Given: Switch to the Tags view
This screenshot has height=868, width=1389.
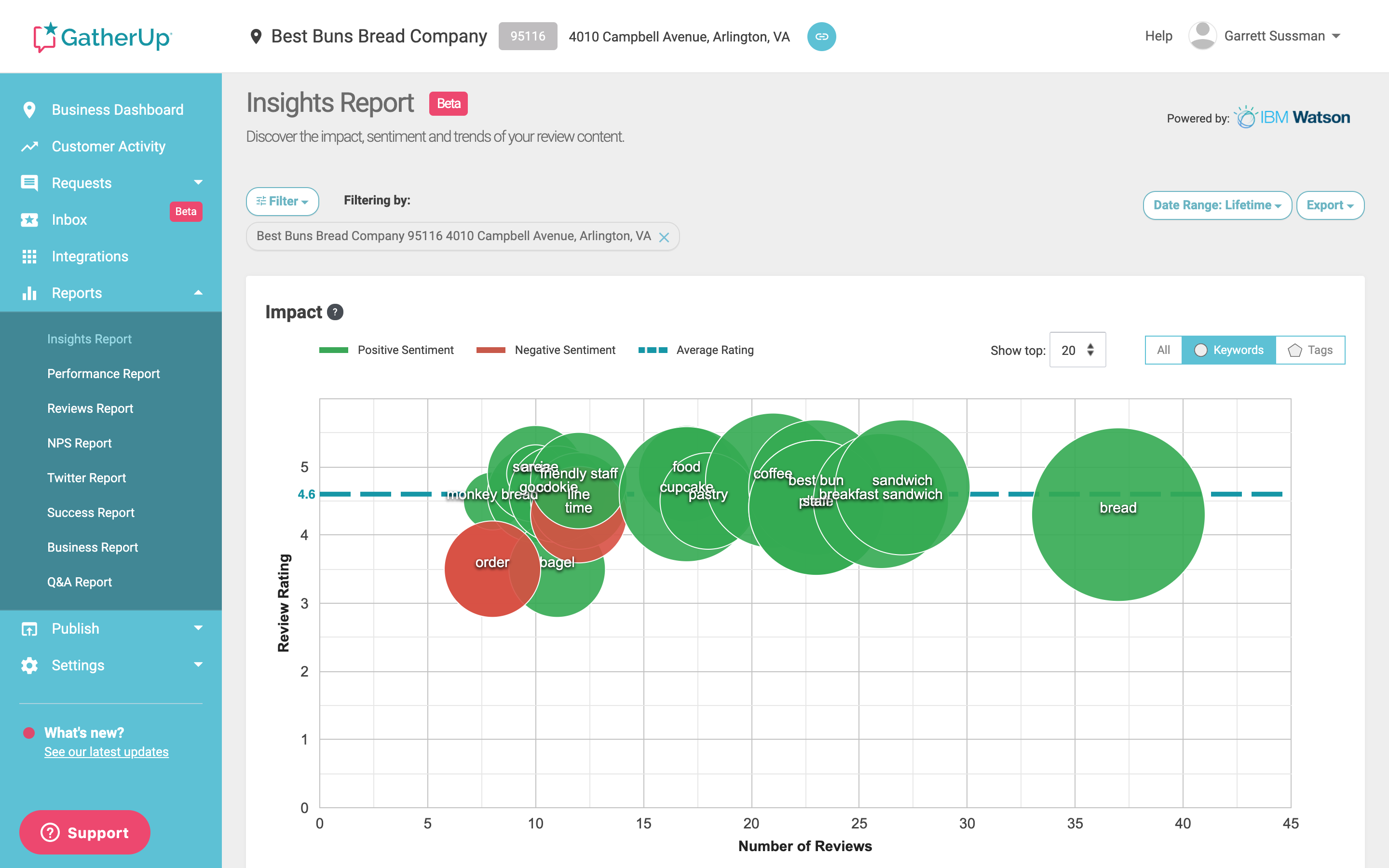Looking at the screenshot, I should click(x=1310, y=350).
